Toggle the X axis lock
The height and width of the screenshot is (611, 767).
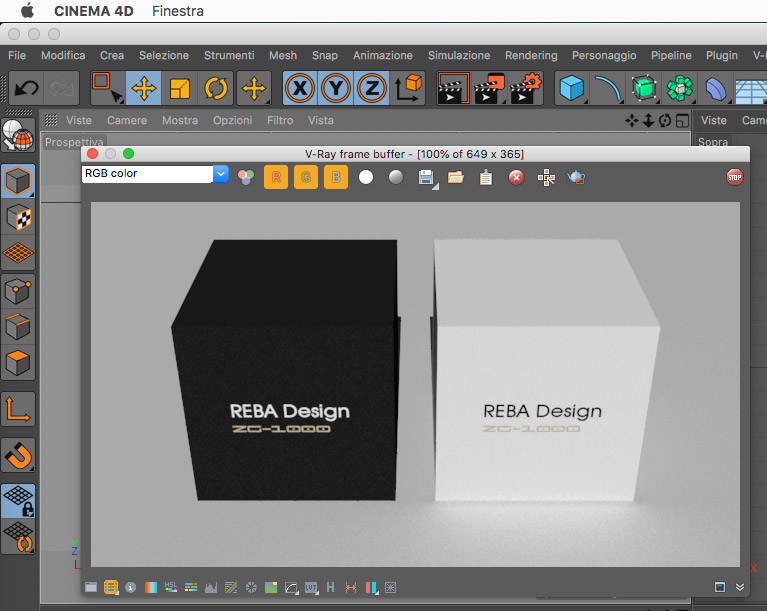[300, 88]
